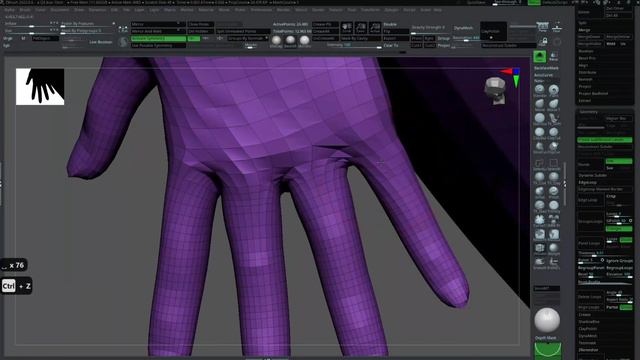Image resolution: width=640 pixels, height=360 pixels.
Task: Click the Higher Res button
Action: (x=618, y=118)
